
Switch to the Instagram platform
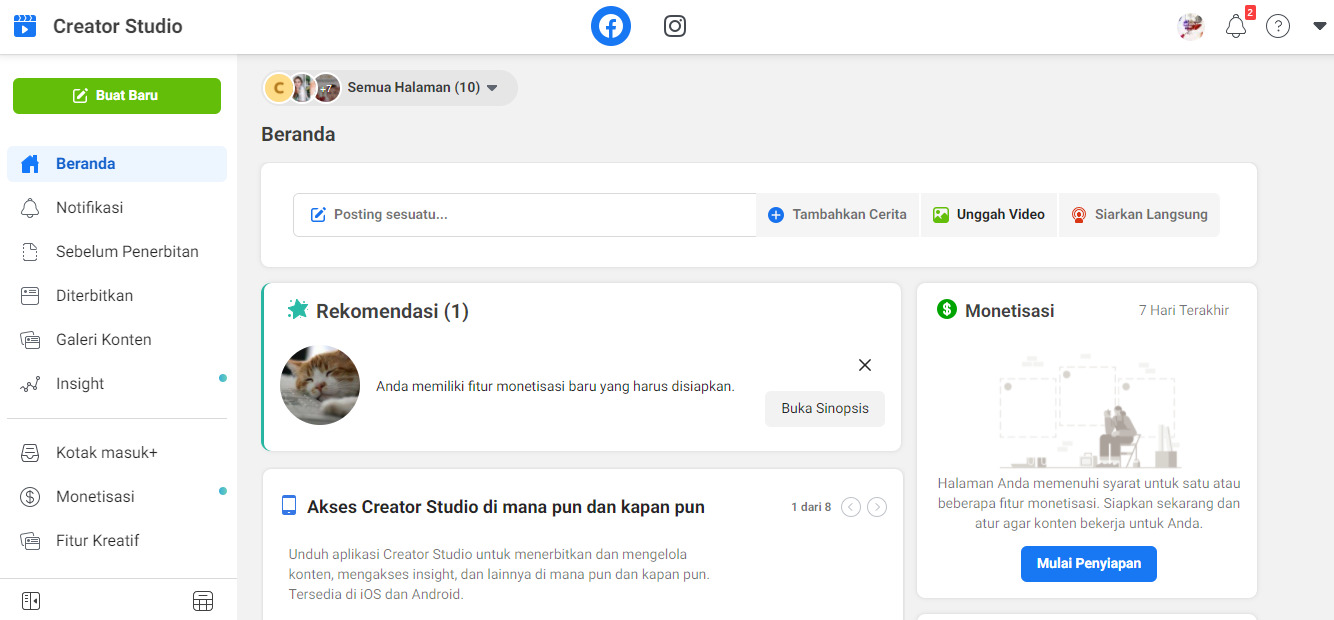[x=674, y=26]
